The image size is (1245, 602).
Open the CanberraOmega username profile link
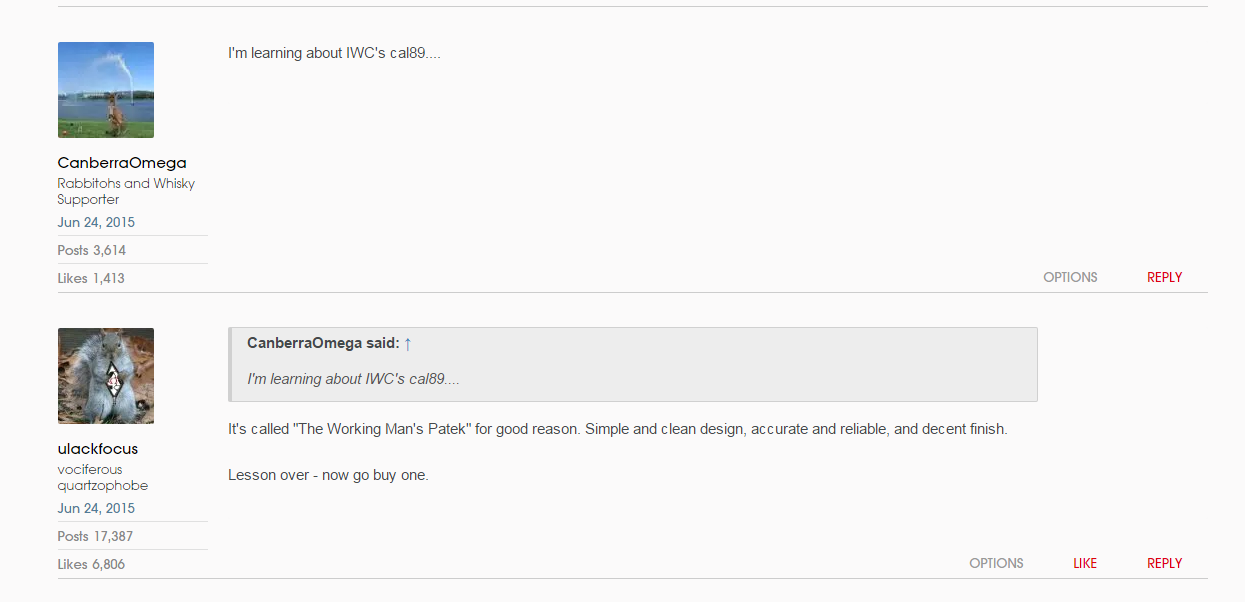(122, 163)
